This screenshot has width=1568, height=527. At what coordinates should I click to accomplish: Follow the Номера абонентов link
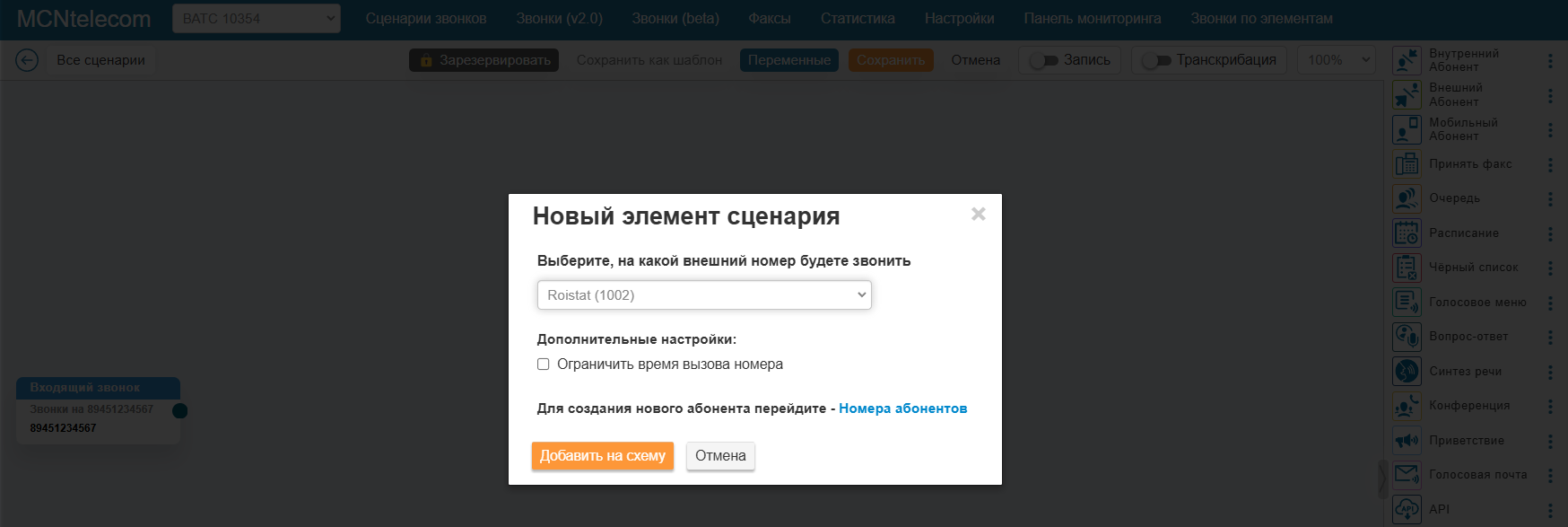coord(903,408)
